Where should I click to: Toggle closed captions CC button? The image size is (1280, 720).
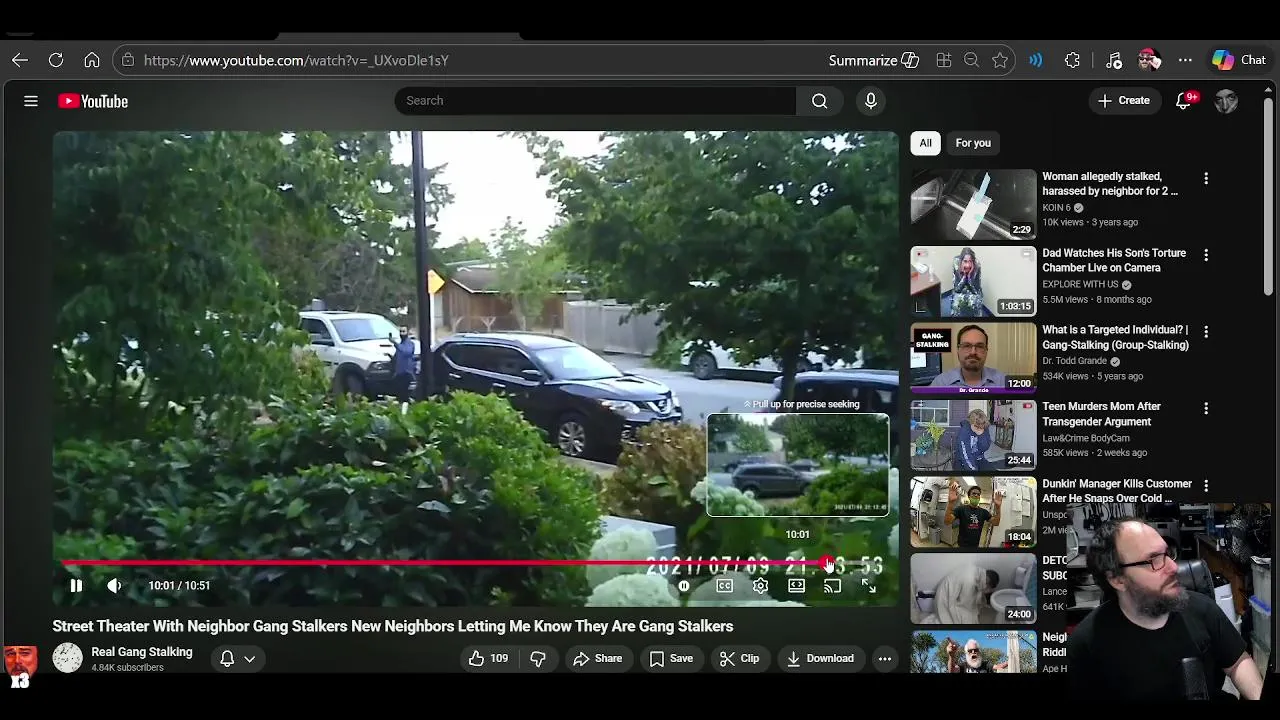724,586
